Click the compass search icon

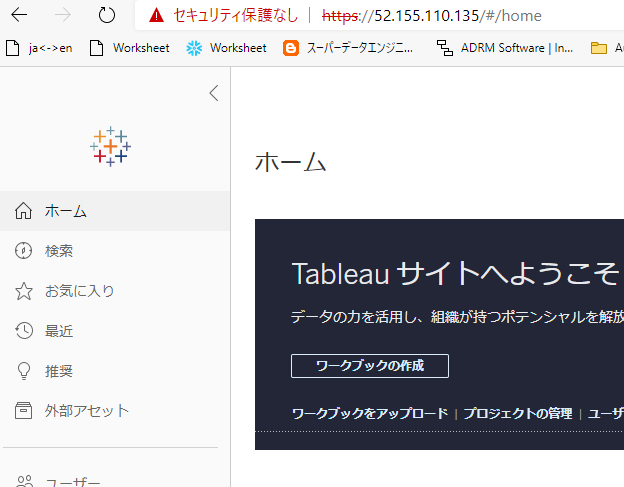(x=23, y=251)
